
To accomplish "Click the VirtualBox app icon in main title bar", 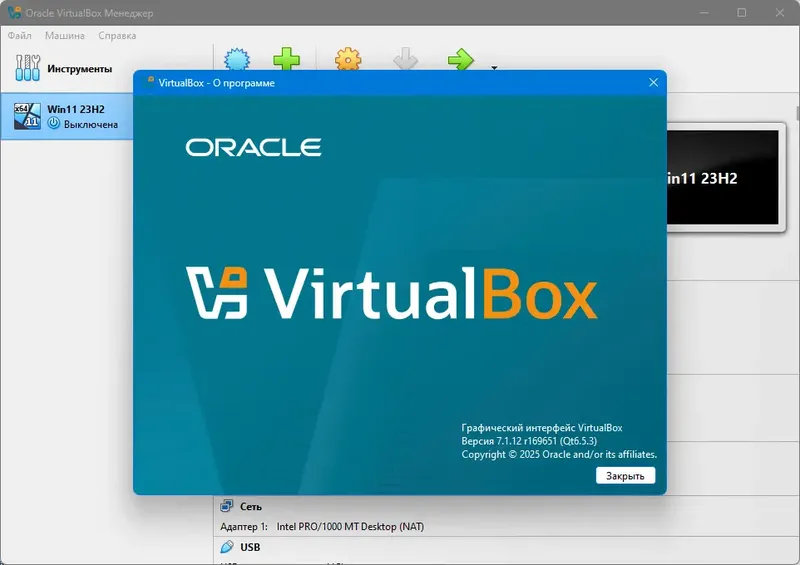I will click(14, 12).
